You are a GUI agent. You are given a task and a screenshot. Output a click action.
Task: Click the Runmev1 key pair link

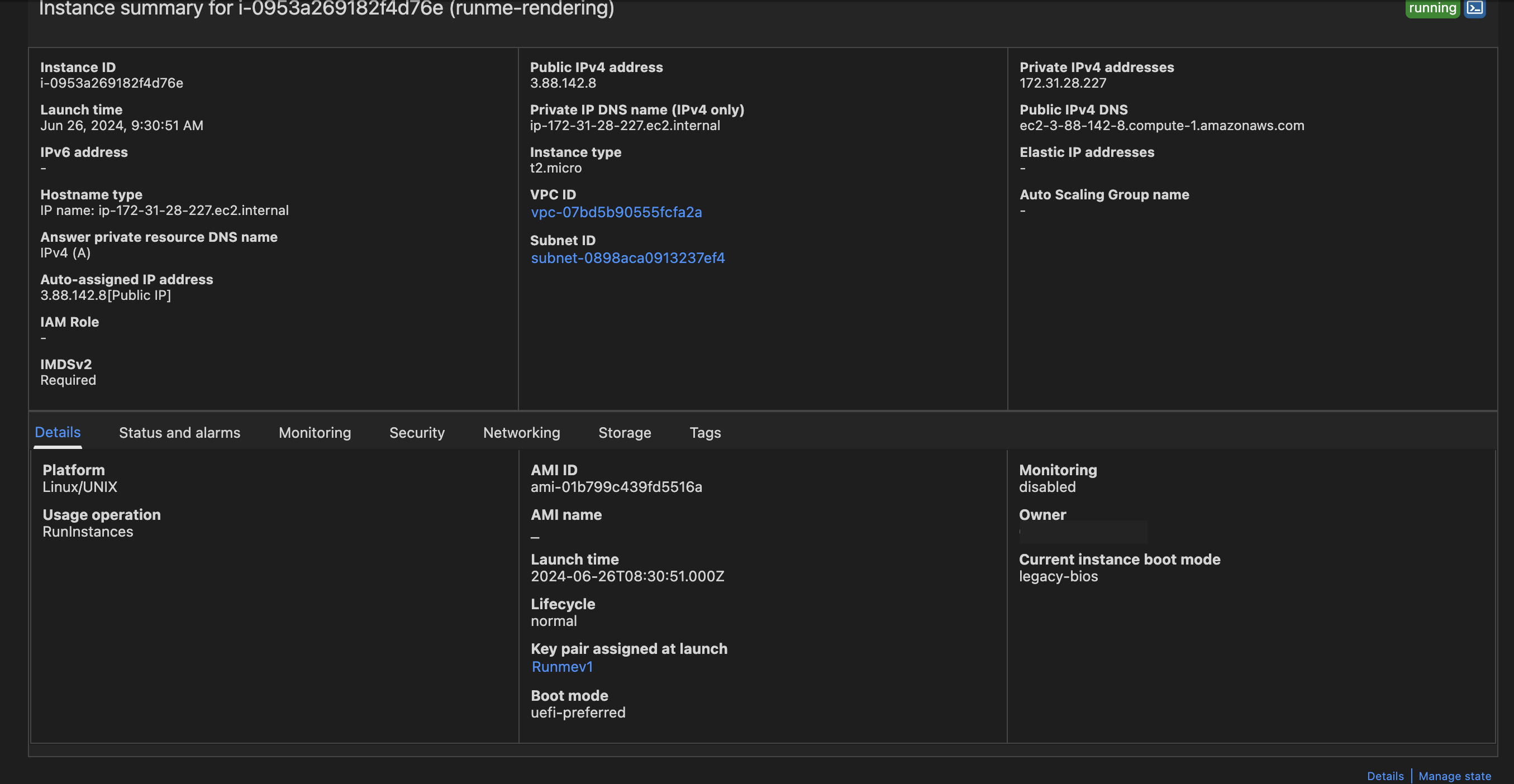click(561, 667)
